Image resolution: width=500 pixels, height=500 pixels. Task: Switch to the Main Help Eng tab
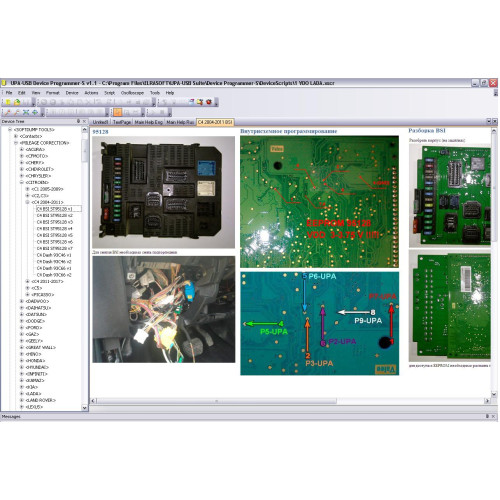[x=148, y=122]
